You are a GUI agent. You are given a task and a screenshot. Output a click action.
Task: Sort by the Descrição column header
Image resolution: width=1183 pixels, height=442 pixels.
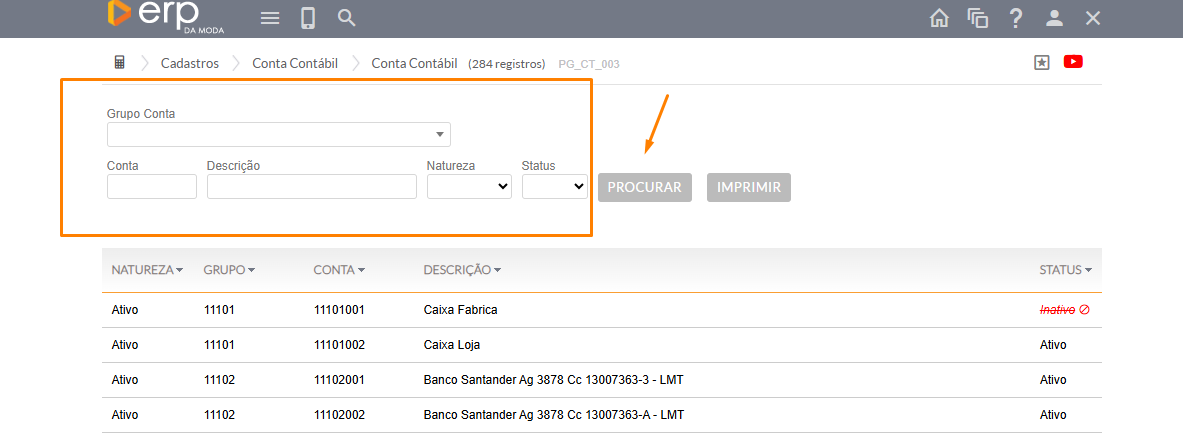(x=461, y=270)
